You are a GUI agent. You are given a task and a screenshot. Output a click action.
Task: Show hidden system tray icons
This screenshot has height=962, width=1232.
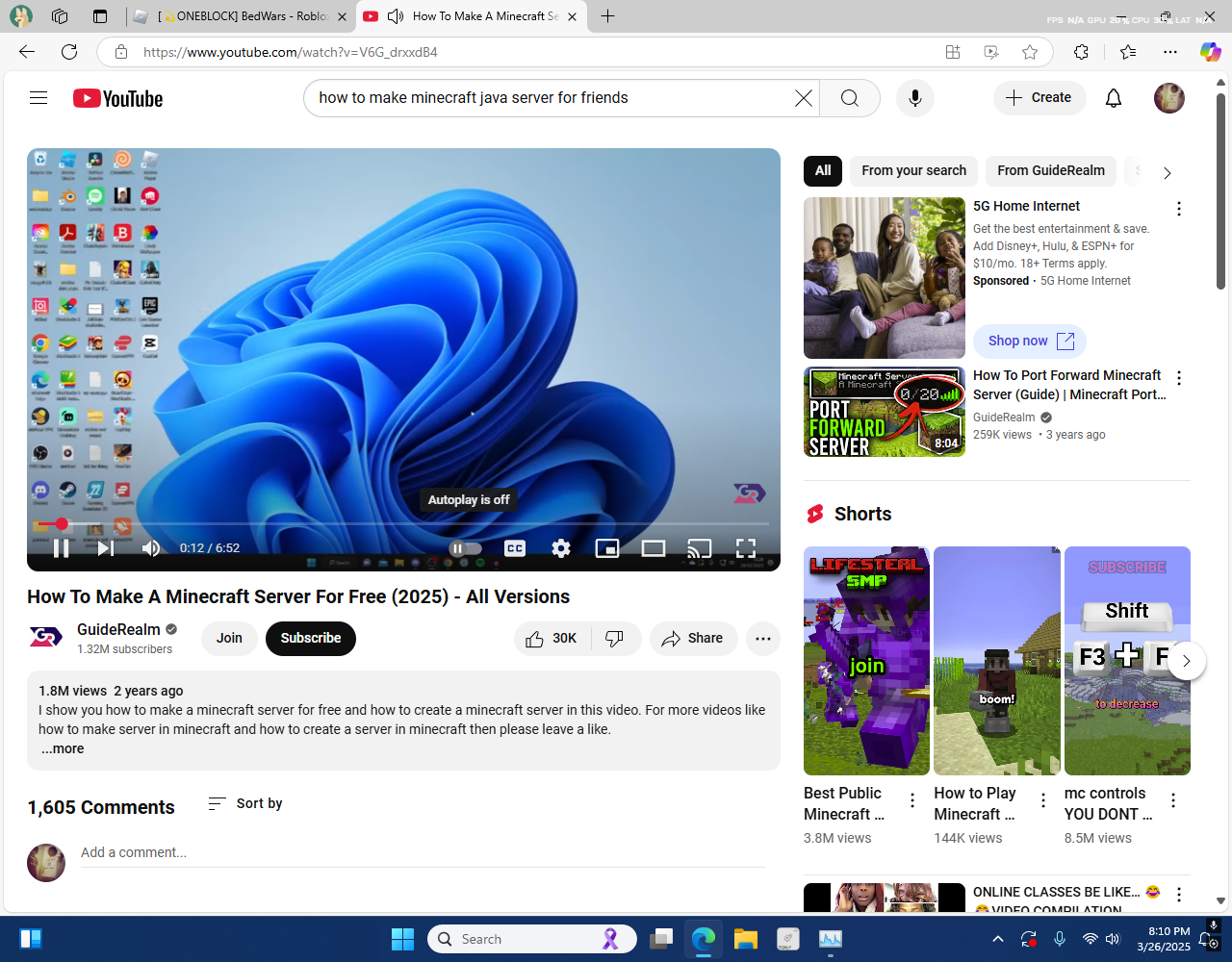tap(998, 939)
